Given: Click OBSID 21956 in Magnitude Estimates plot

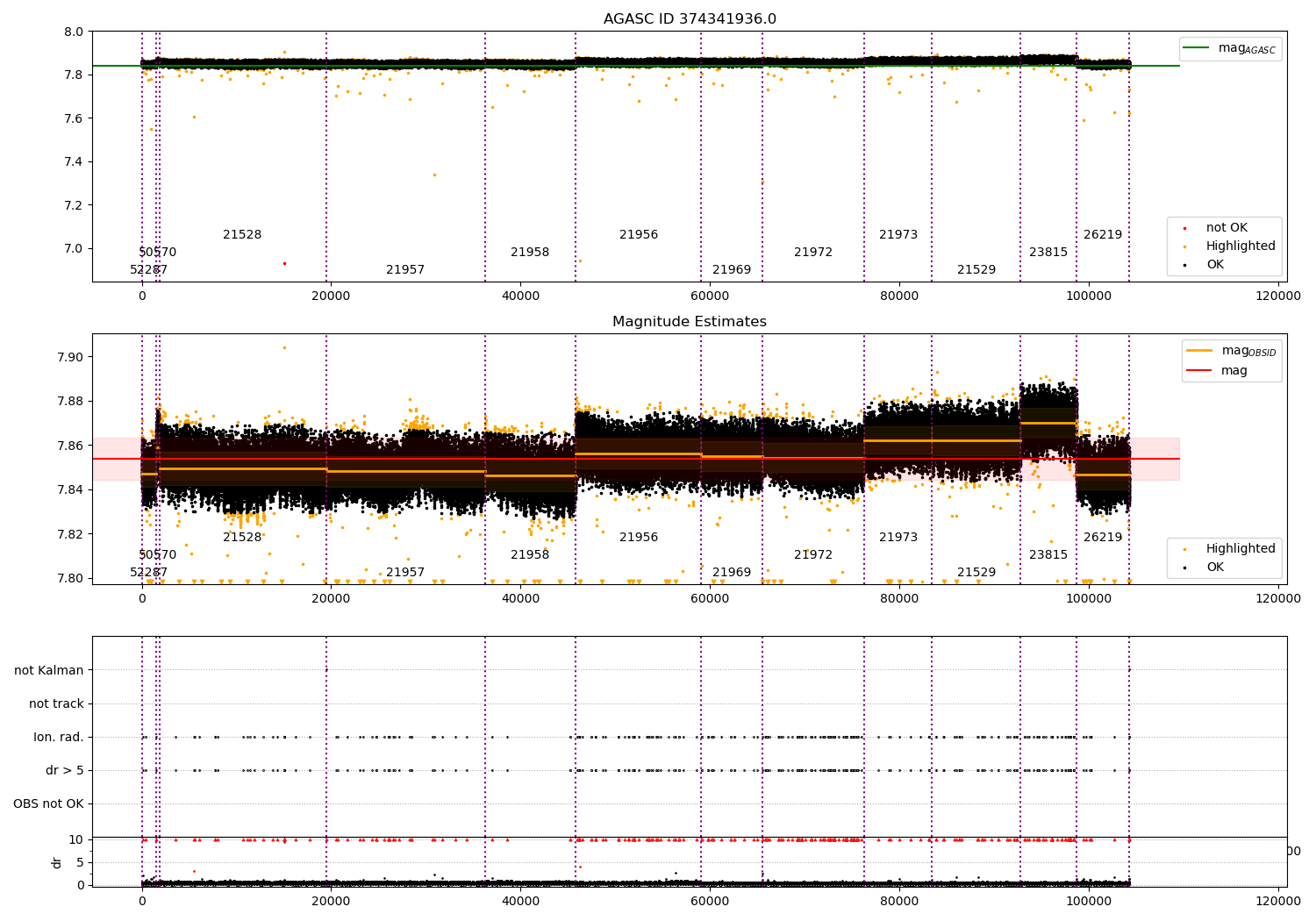Looking at the screenshot, I should coord(639,538).
